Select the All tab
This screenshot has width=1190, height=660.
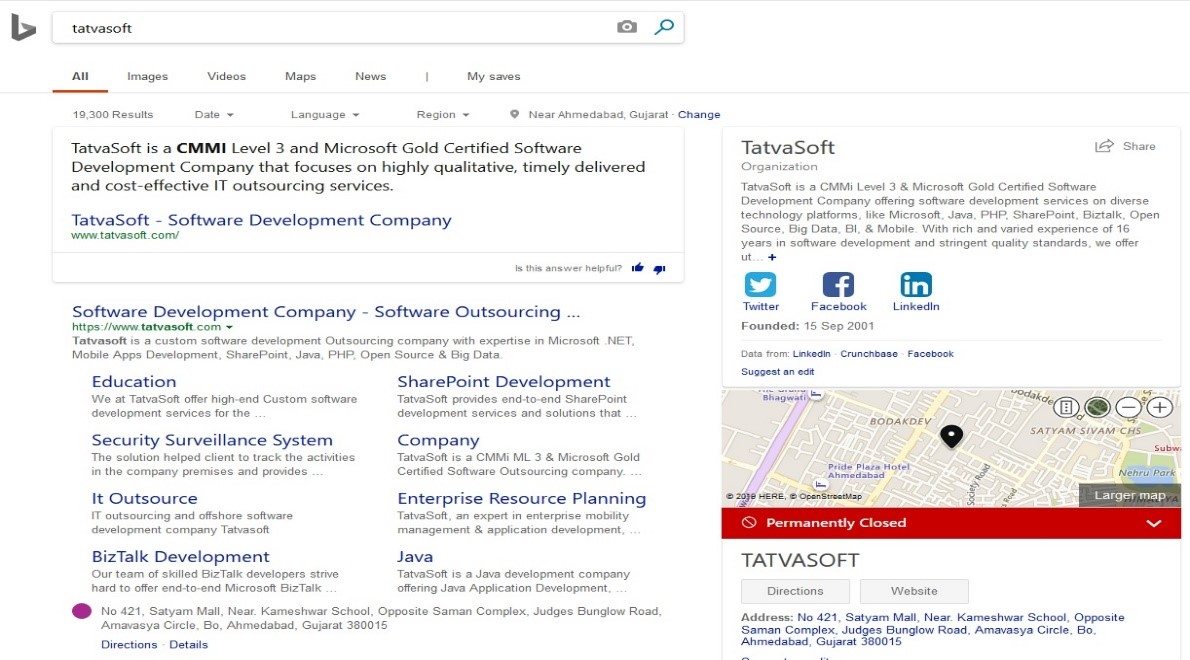click(80, 76)
